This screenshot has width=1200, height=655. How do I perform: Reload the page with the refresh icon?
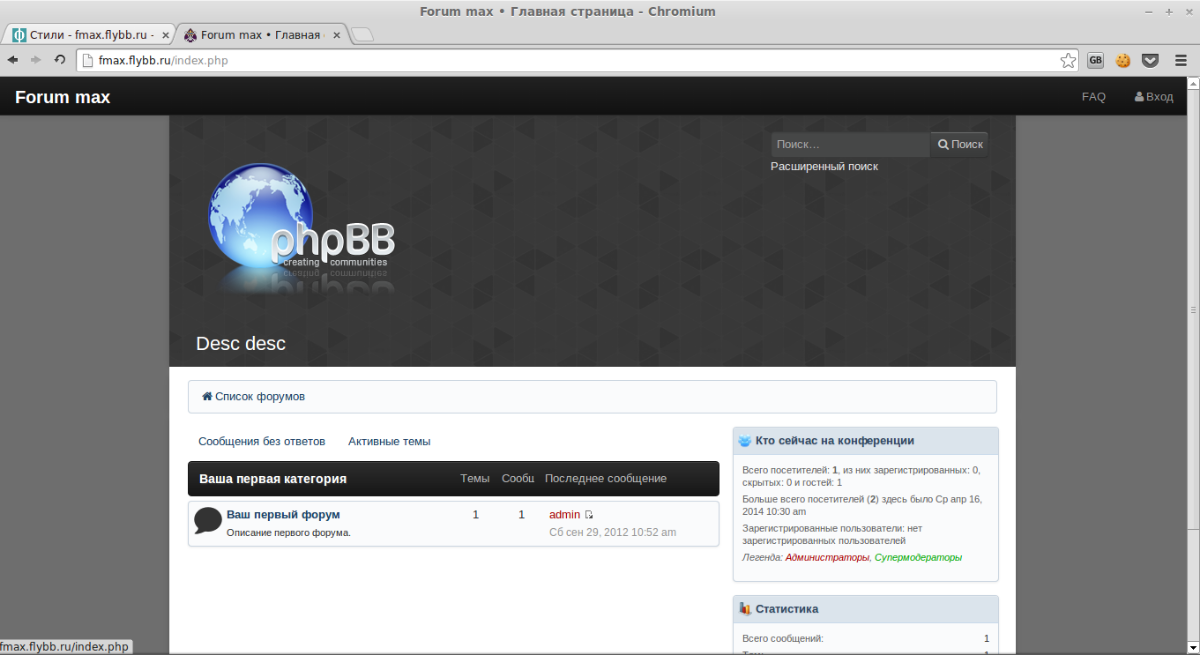pyautogui.click(x=60, y=60)
